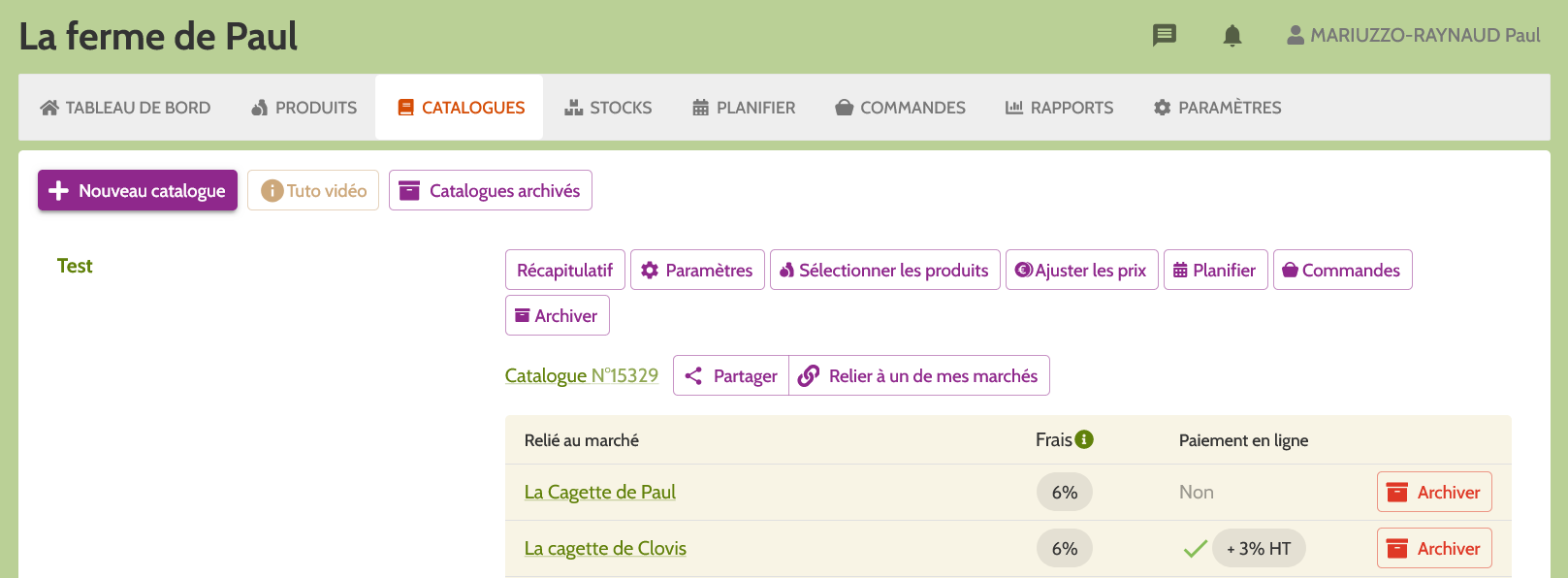Watch the Tuto vidéo

313,191
